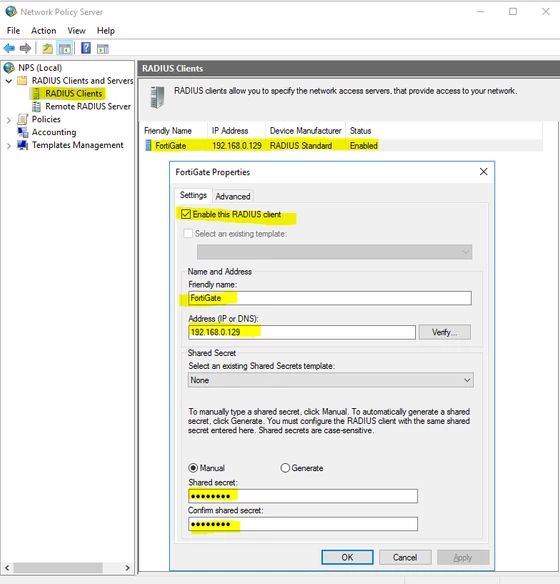This screenshot has height=584, width=560.
Task: Click the FortiGate row device icon
Action: click(149, 145)
